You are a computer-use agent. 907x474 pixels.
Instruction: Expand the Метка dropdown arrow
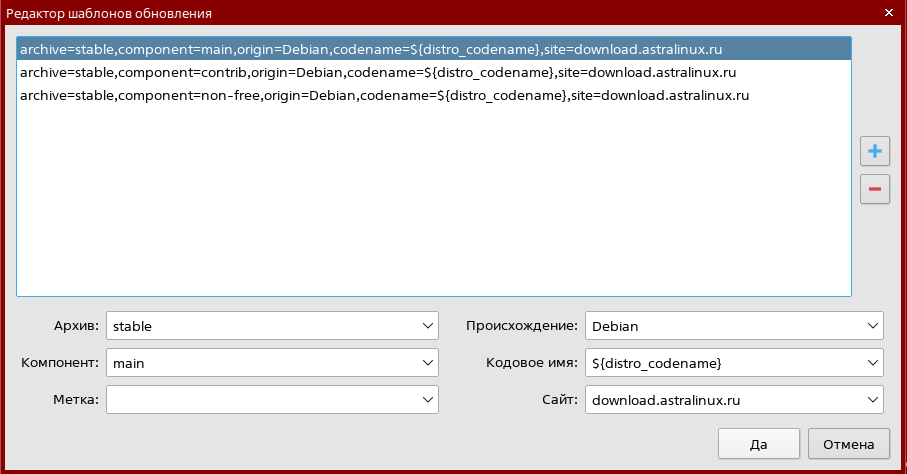[x=428, y=400]
